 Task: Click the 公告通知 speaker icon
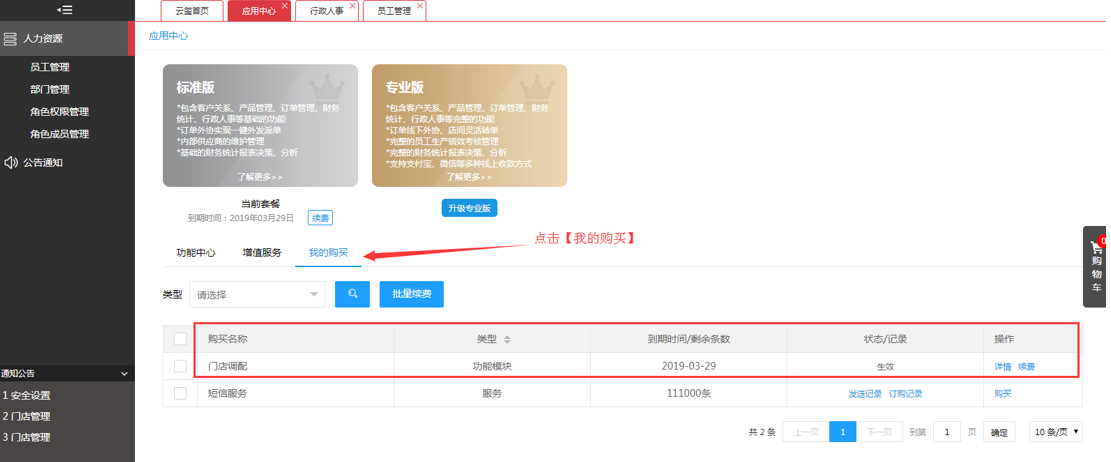pos(10,162)
